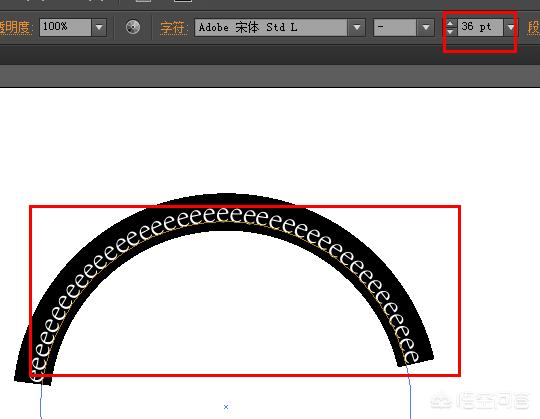Decrease font size with the down stepper arrow
The image size is (540, 419).
(450, 31)
